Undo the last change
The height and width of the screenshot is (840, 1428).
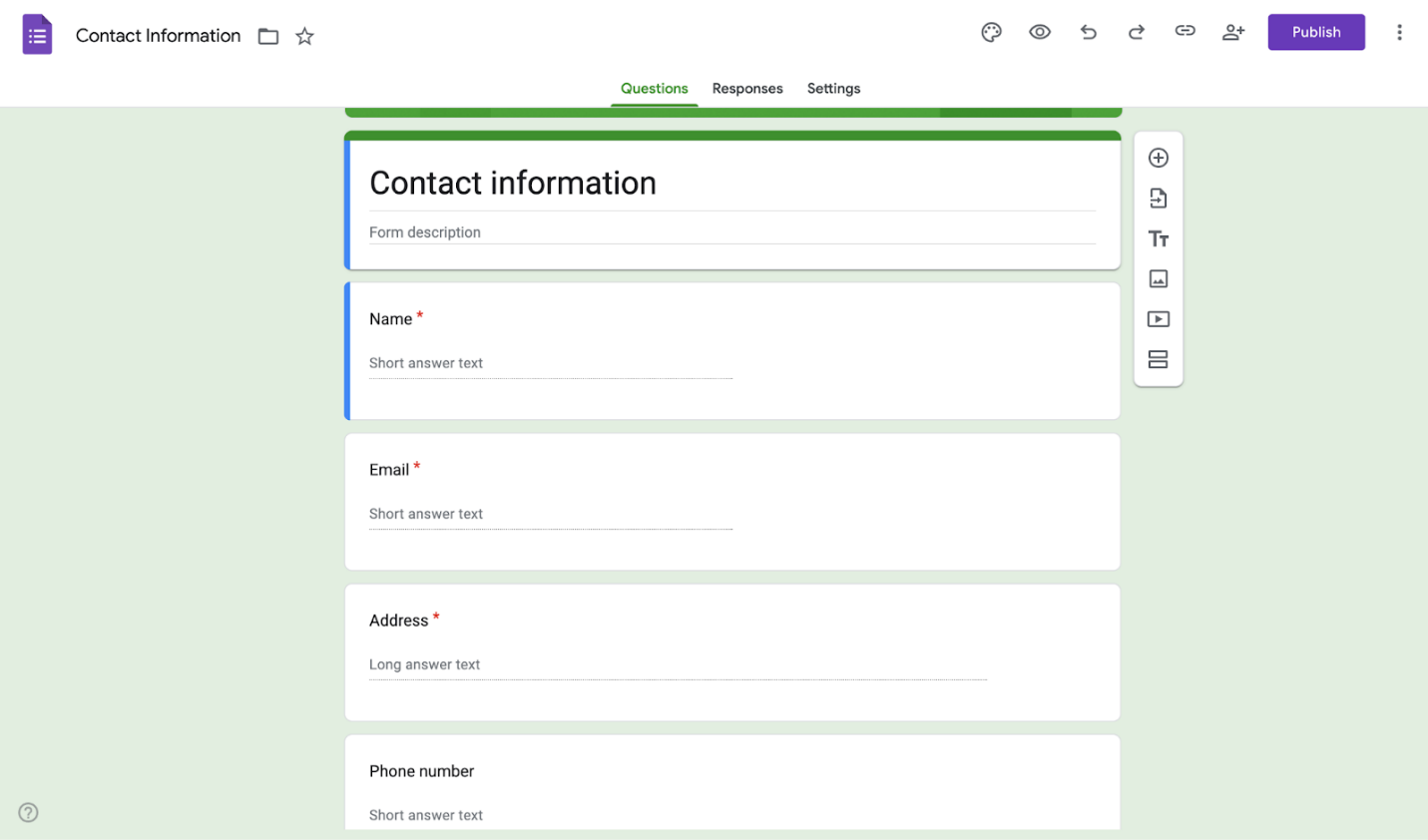pos(1088,32)
